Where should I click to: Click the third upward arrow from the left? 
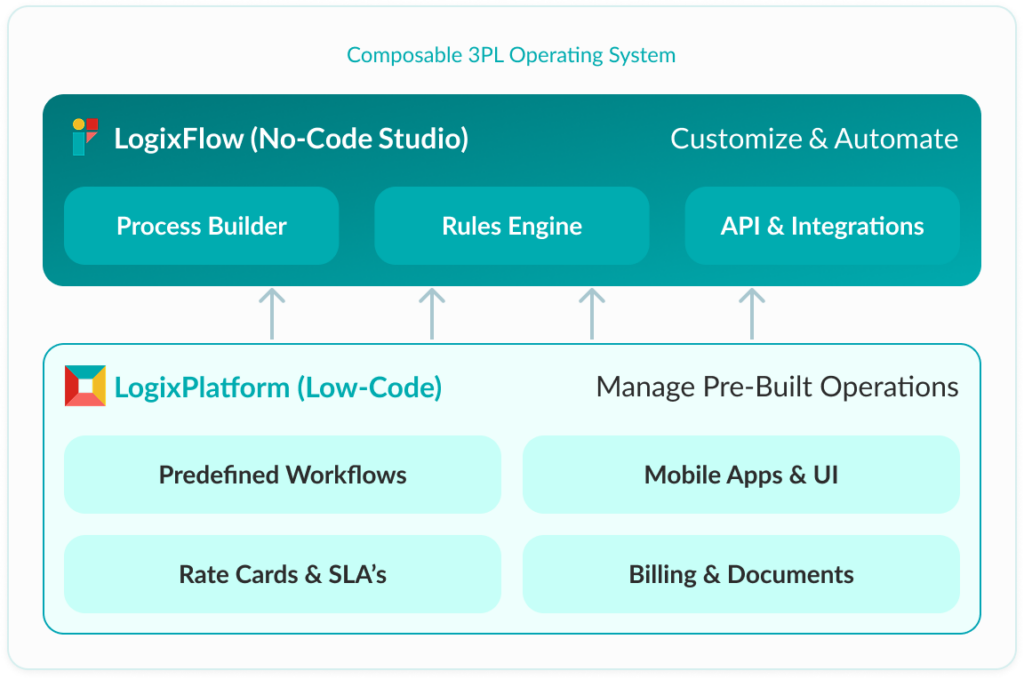591,314
